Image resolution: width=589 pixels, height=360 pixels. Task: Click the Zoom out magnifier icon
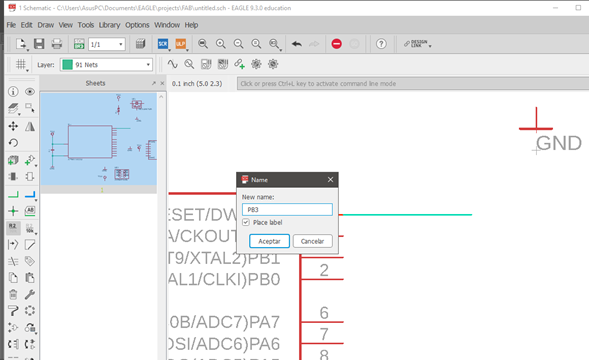pos(239,44)
